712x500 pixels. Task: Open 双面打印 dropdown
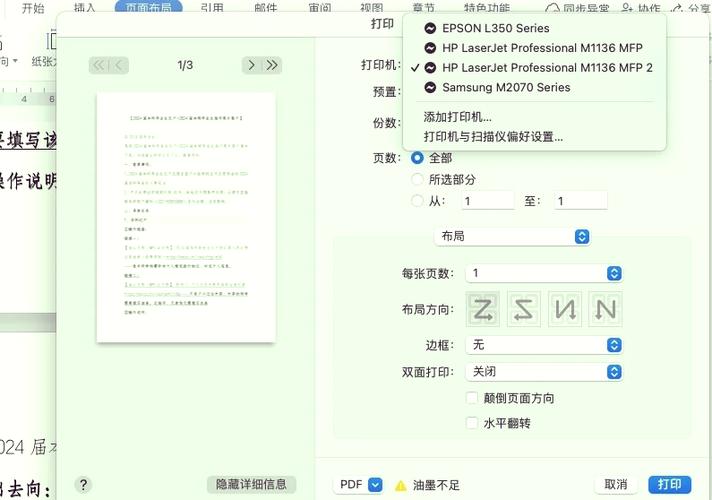(x=544, y=372)
